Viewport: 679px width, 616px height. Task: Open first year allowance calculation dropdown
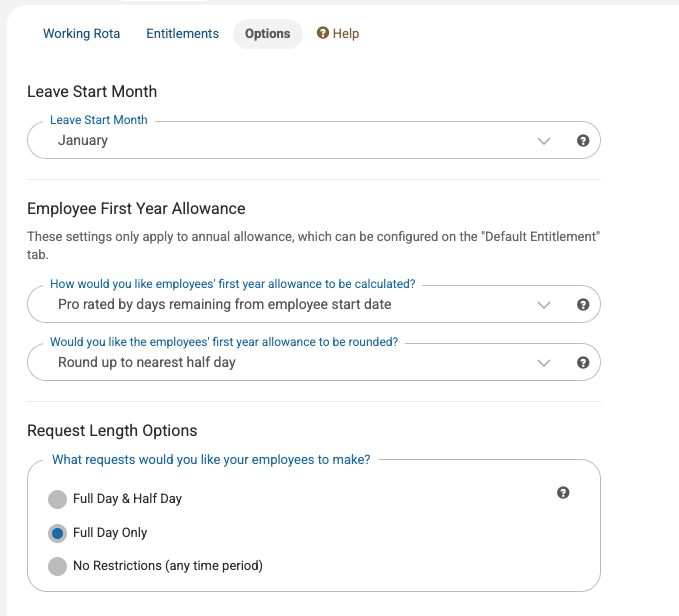pyautogui.click(x=314, y=304)
